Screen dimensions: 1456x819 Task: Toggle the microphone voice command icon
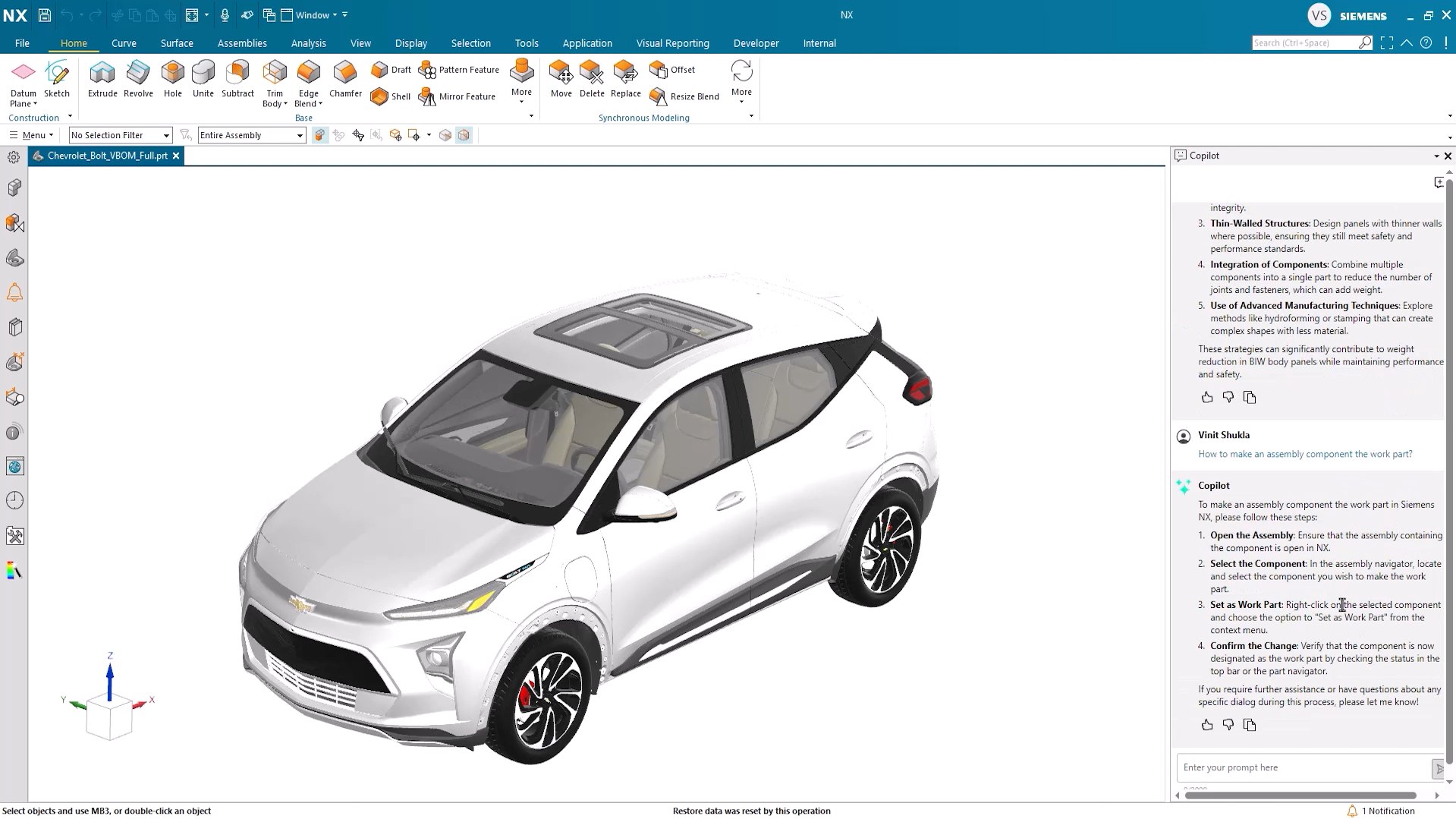pyautogui.click(x=225, y=15)
